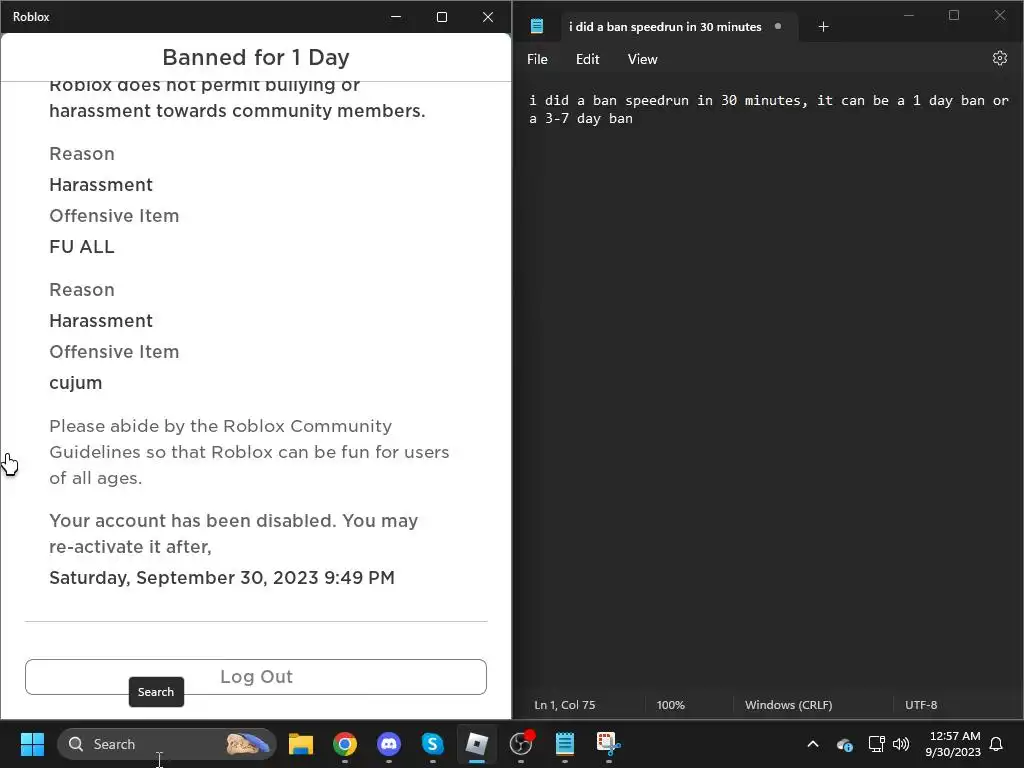Open Skype from taskbar

coord(432,744)
